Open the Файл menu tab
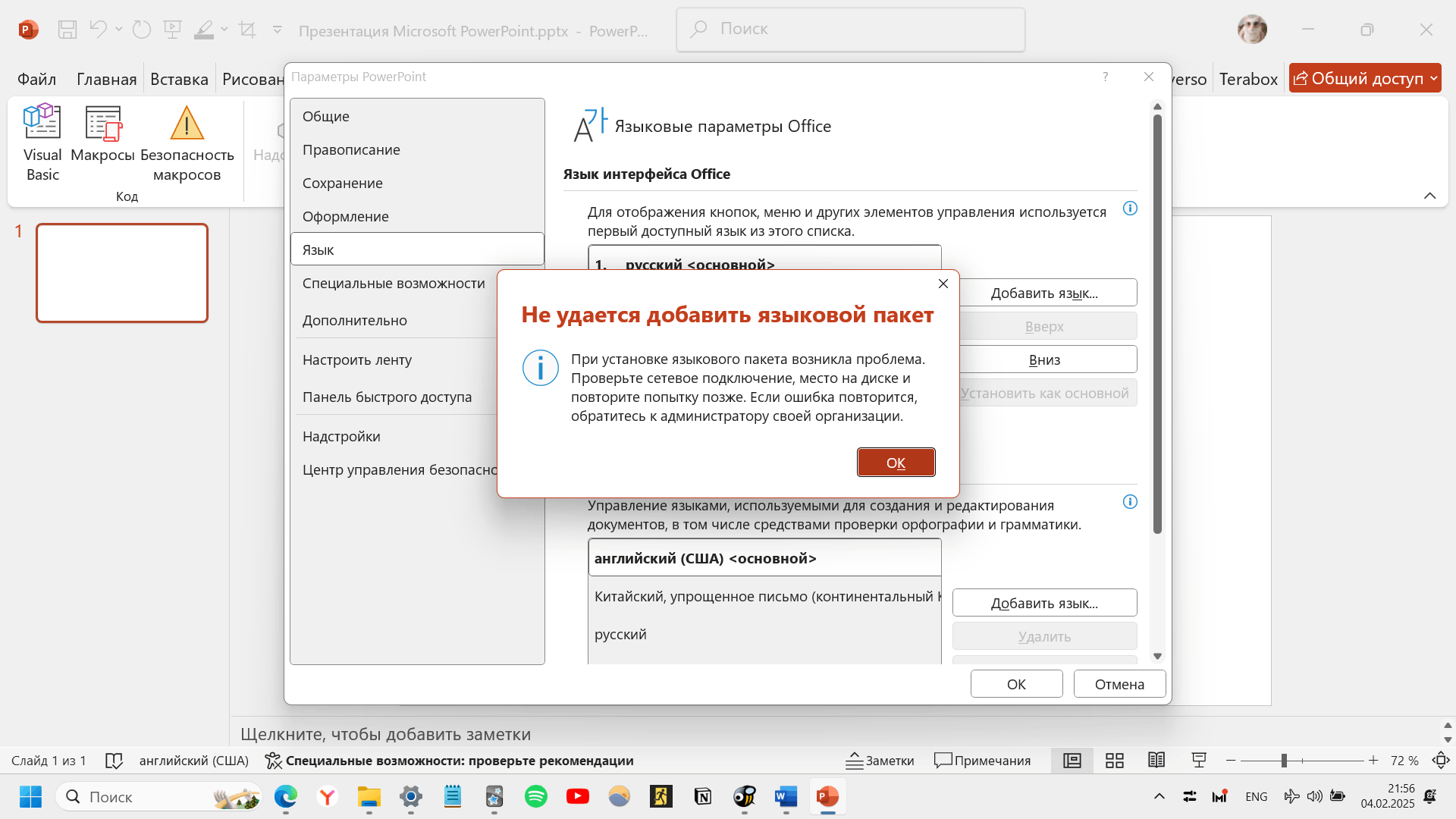 (36, 79)
